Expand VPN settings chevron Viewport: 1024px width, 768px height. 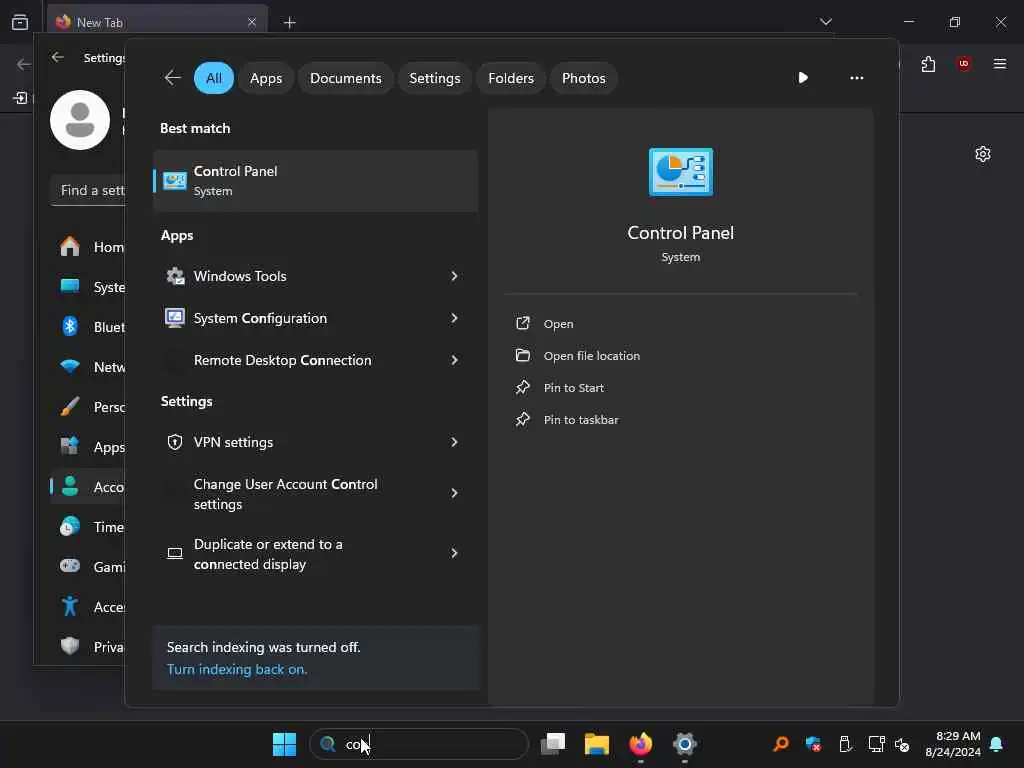pos(455,442)
